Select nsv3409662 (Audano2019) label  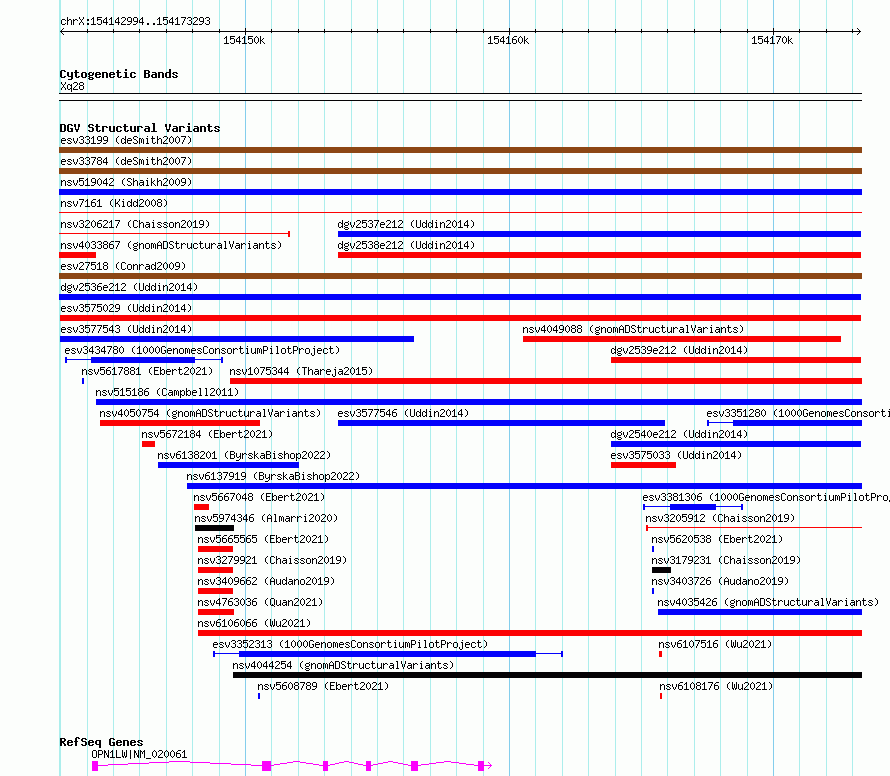tap(266, 581)
